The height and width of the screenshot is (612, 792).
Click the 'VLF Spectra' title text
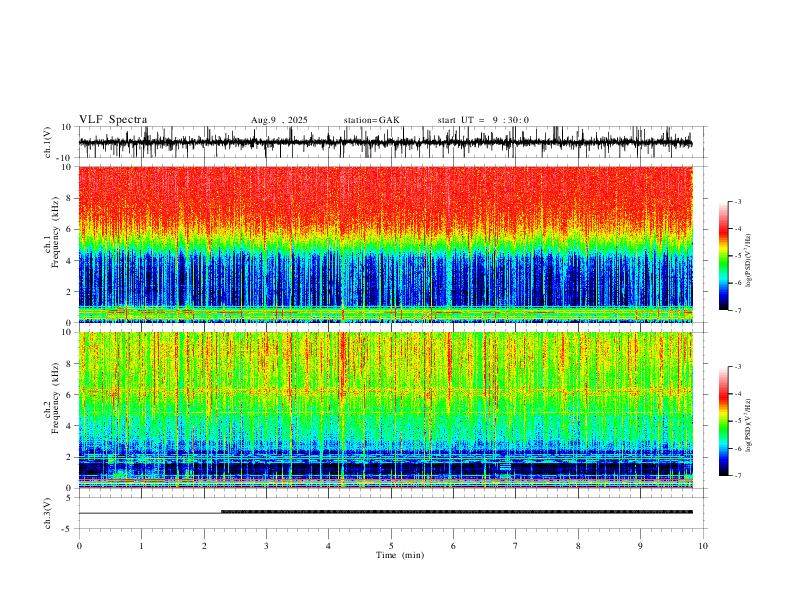click(113, 120)
